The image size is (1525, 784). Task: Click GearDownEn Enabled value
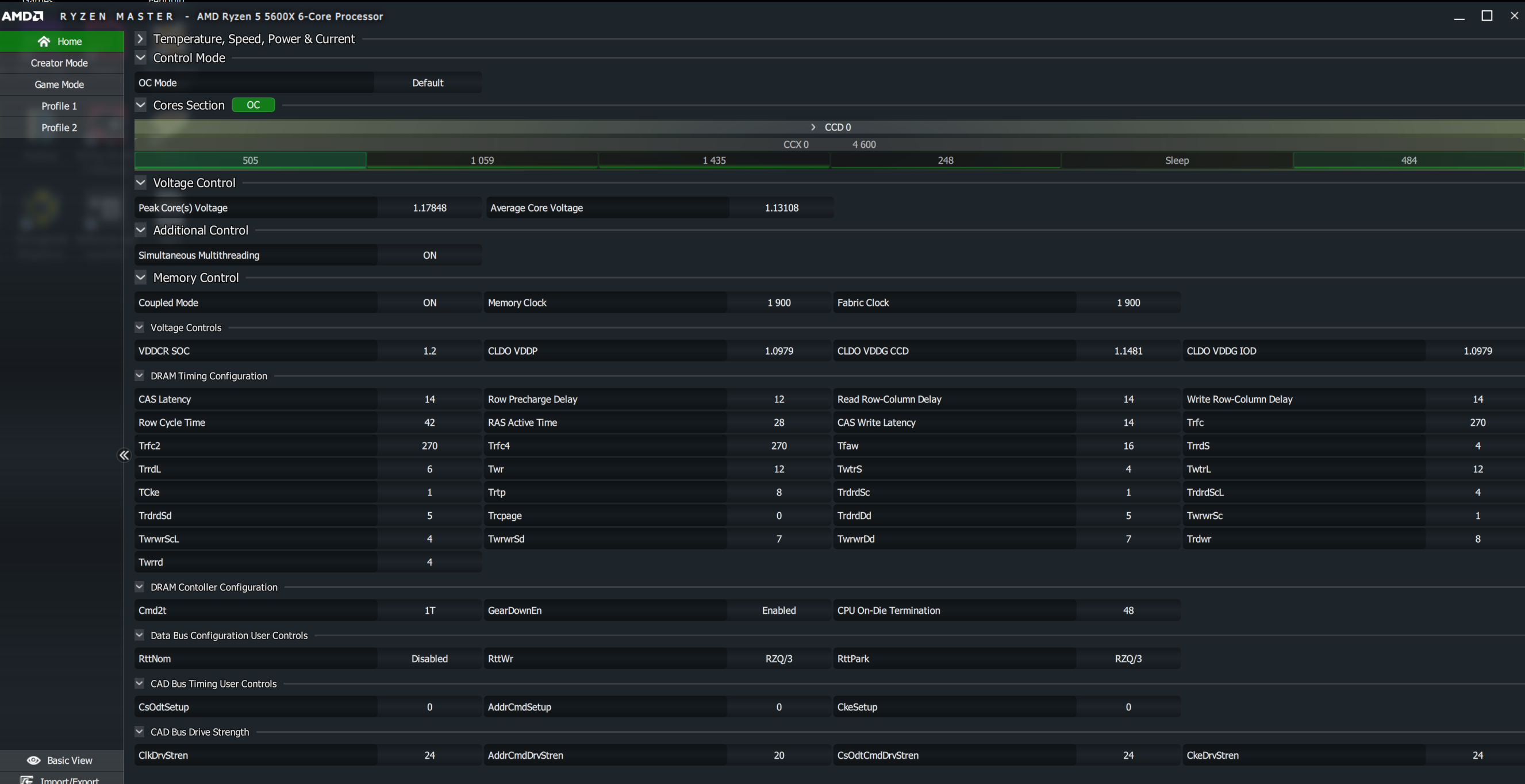[779, 610]
